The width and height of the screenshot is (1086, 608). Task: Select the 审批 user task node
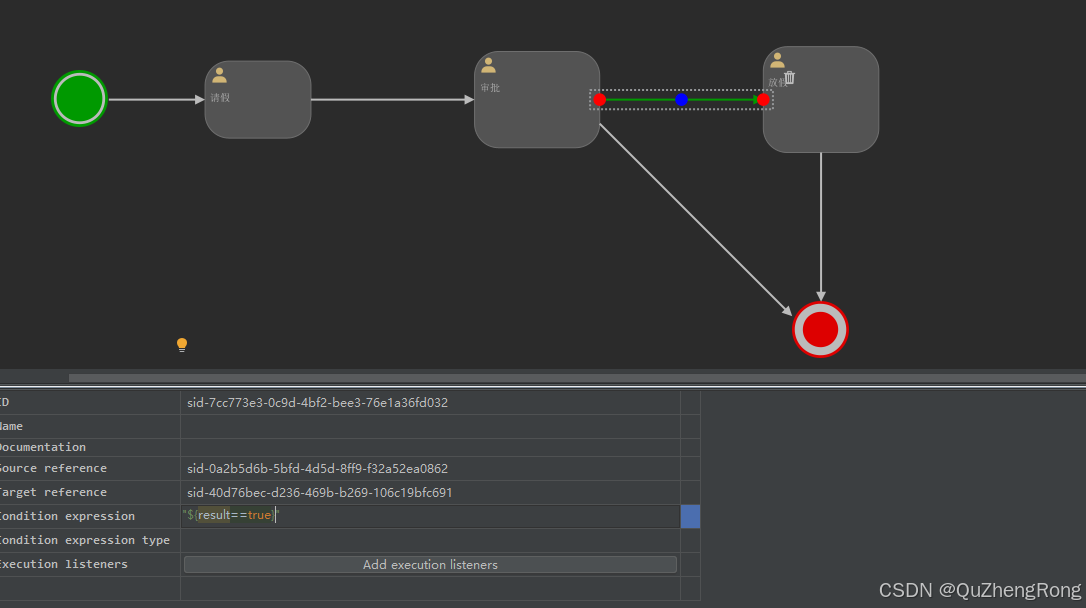pos(537,100)
